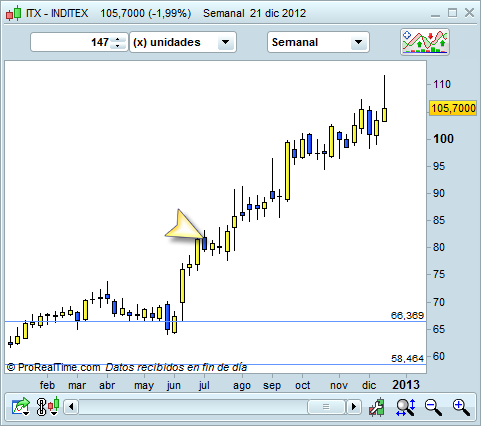481x426 pixels.
Task: Select the 58,464 horizontal line label
Action: pyautogui.click(x=407, y=359)
